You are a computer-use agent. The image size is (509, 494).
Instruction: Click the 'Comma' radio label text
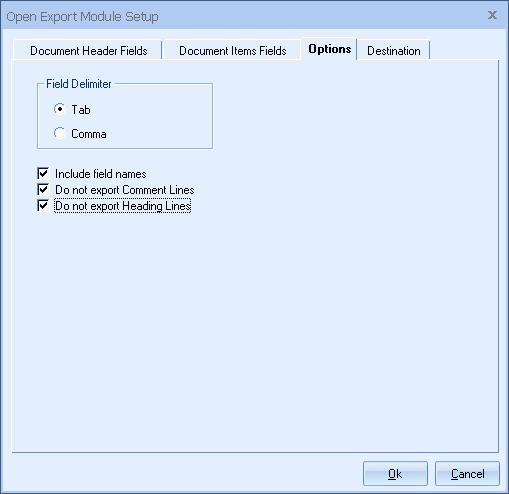click(x=89, y=134)
